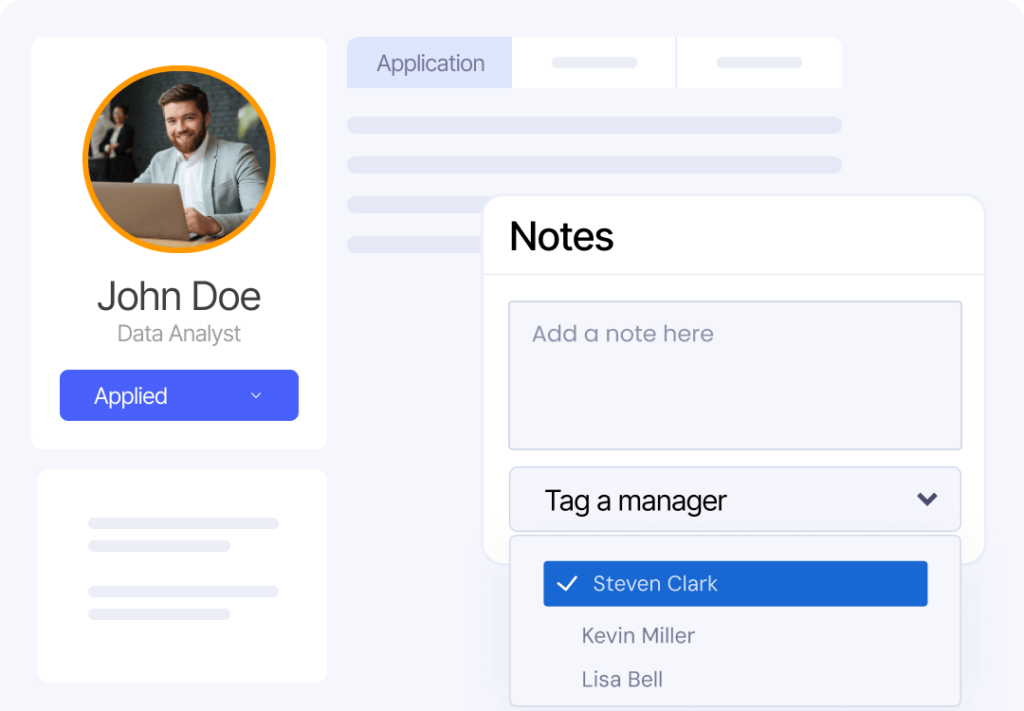1024x711 pixels.
Task: Click the Data Analyst job title
Action: click(x=179, y=334)
